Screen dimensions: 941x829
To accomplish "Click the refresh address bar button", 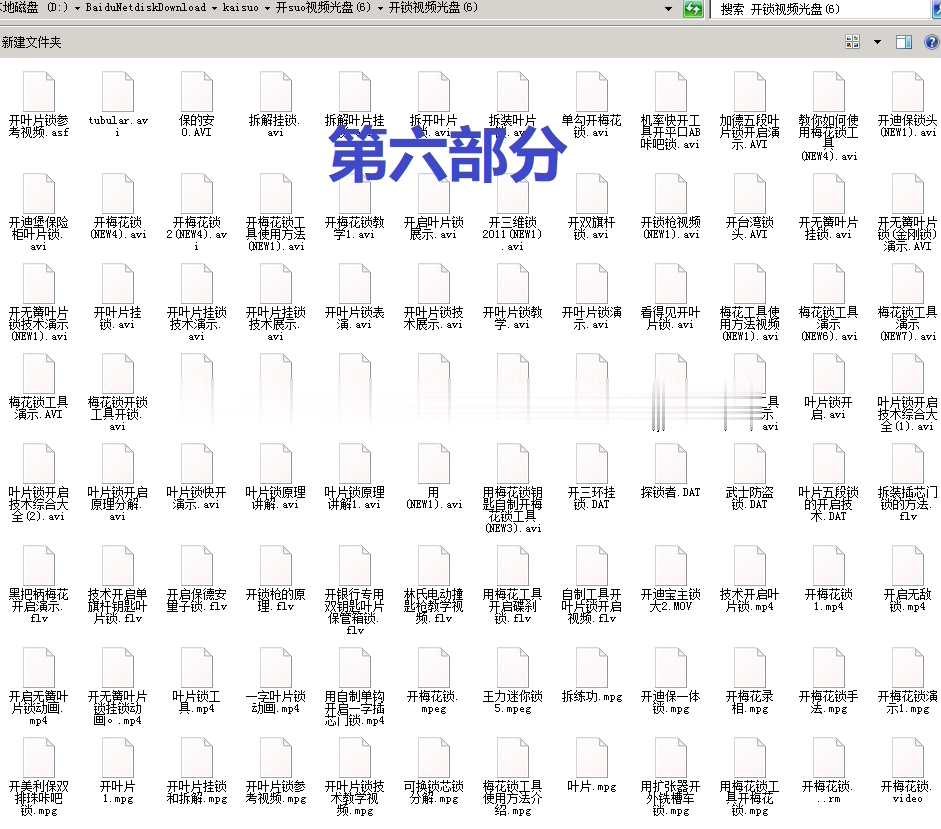I will coord(693,8).
